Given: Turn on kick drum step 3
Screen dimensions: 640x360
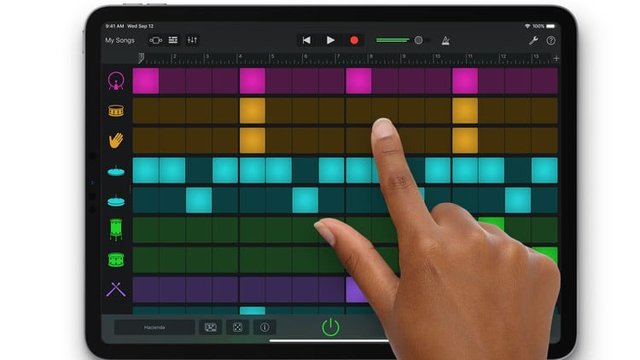Looking at the screenshot, I should [199, 81].
